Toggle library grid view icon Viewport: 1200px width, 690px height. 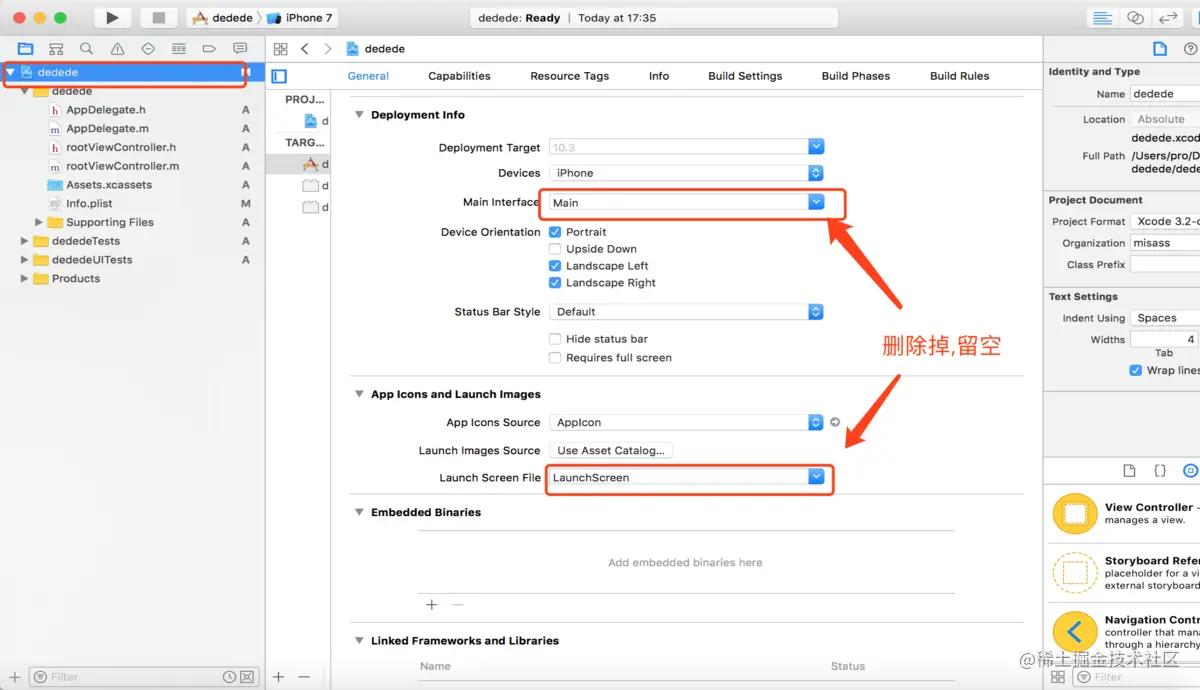[x=1058, y=677]
